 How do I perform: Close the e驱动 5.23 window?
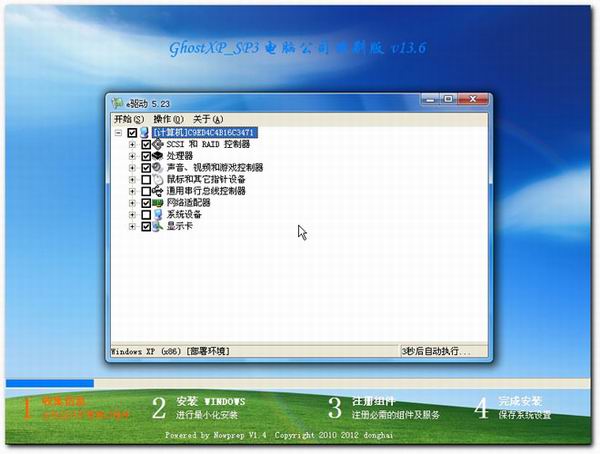(473, 100)
